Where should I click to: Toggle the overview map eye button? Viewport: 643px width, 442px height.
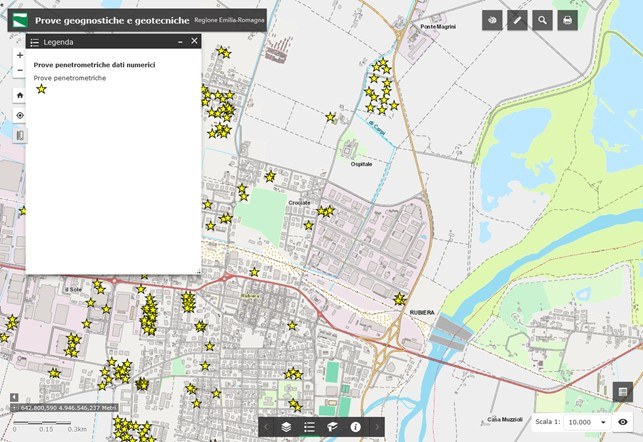click(x=622, y=422)
